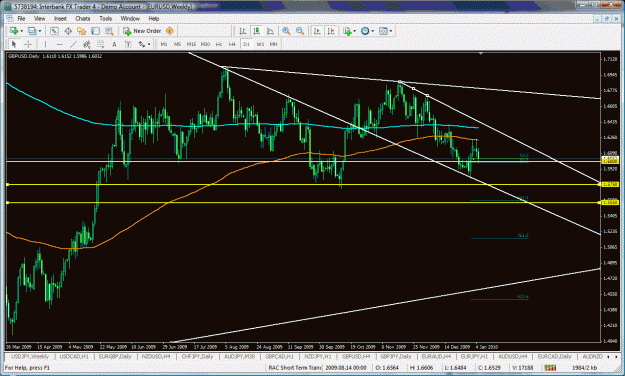This screenshot has width=625, height=376.
Task: Open the Templates toolbar button
Action: pos(383,31)
